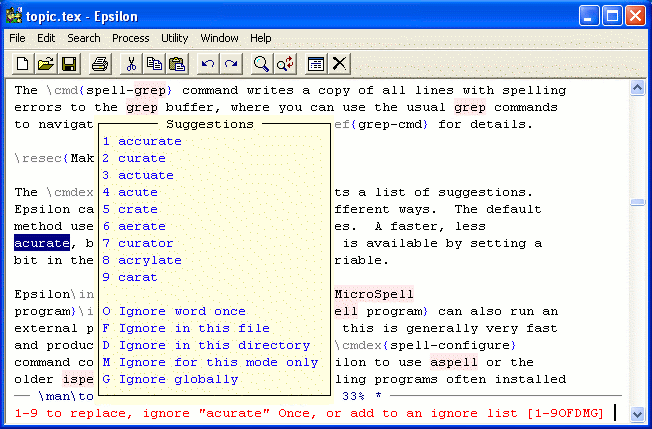Click the vertical scrollbar up arrow

click(x=637, y=89)
